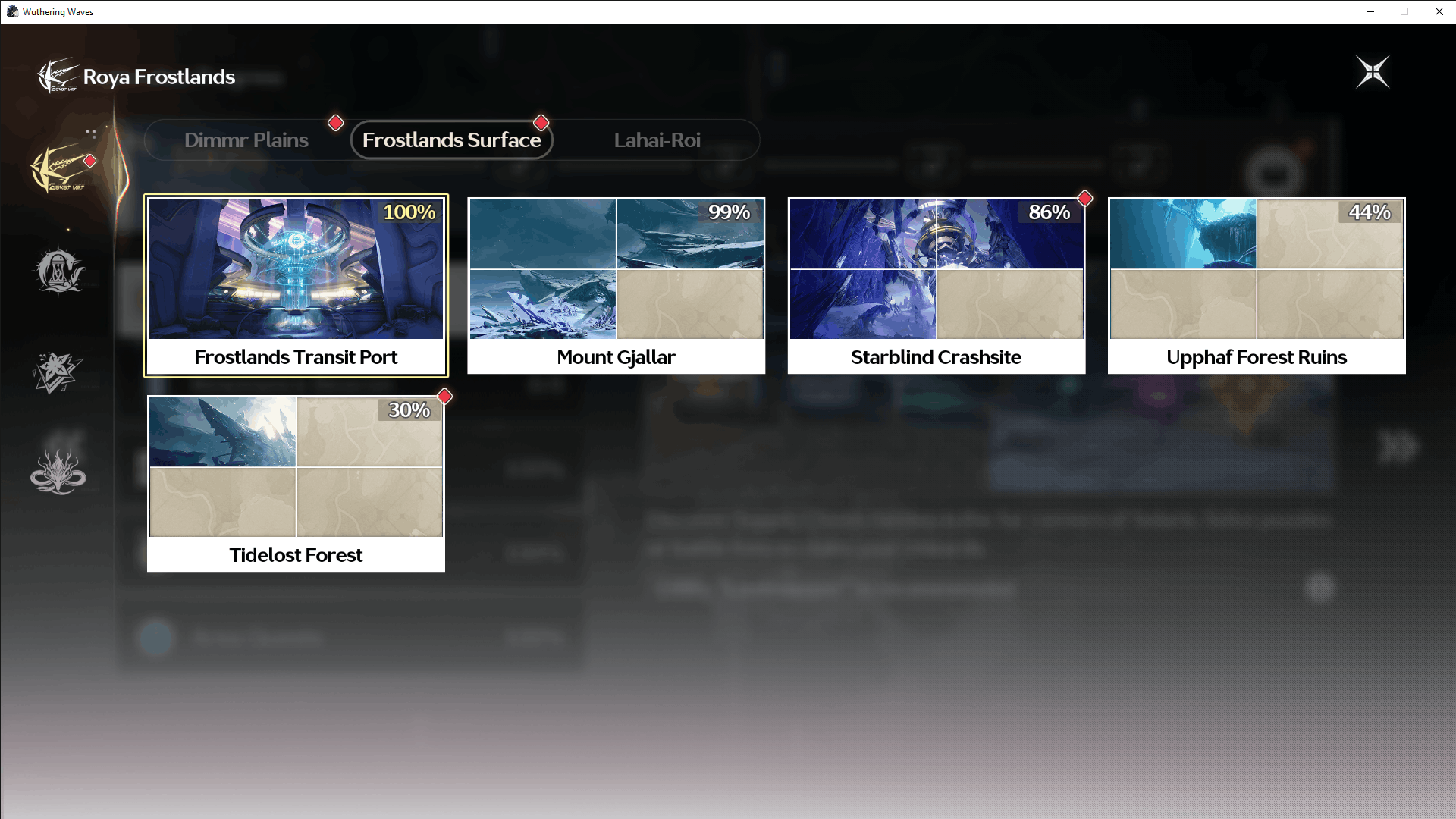Select the dragon emblem region sidebar icon

[58, 471]
